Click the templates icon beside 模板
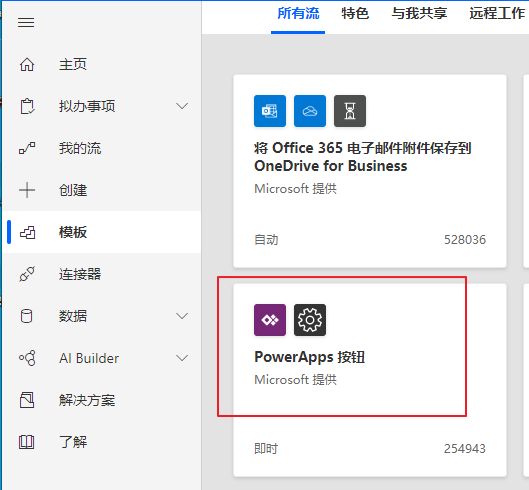 27,232
